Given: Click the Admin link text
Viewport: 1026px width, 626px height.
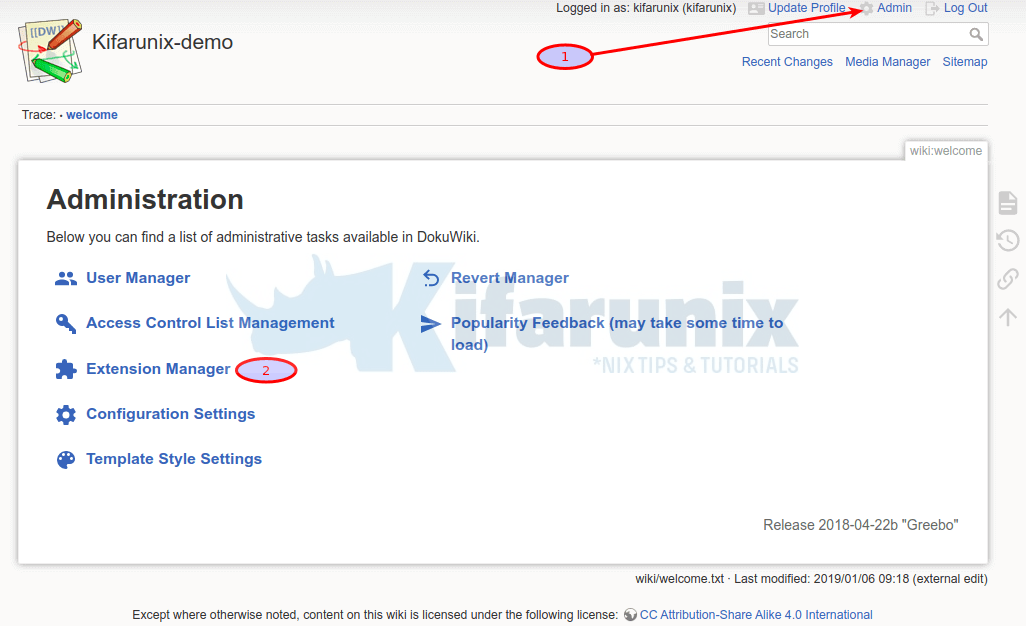Looking at the screenshot, I should 894,8.
